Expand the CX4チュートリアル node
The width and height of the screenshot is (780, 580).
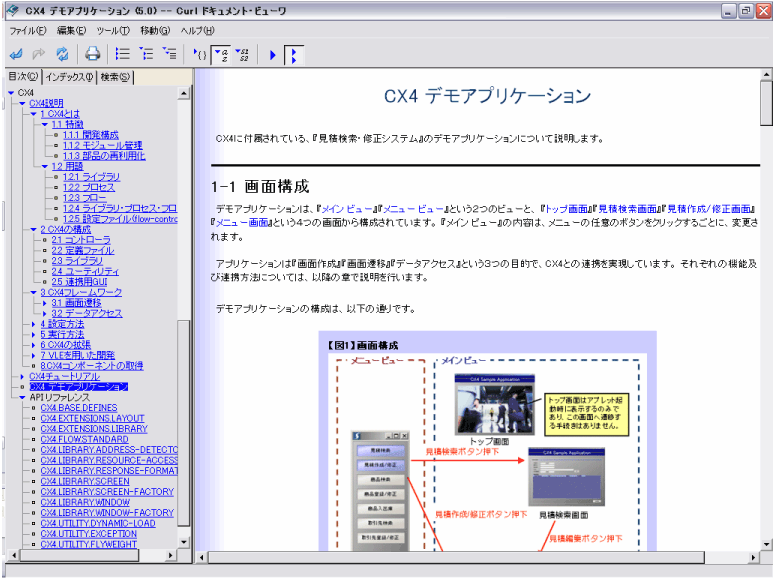pyautogui.click(x=22, y=377)
